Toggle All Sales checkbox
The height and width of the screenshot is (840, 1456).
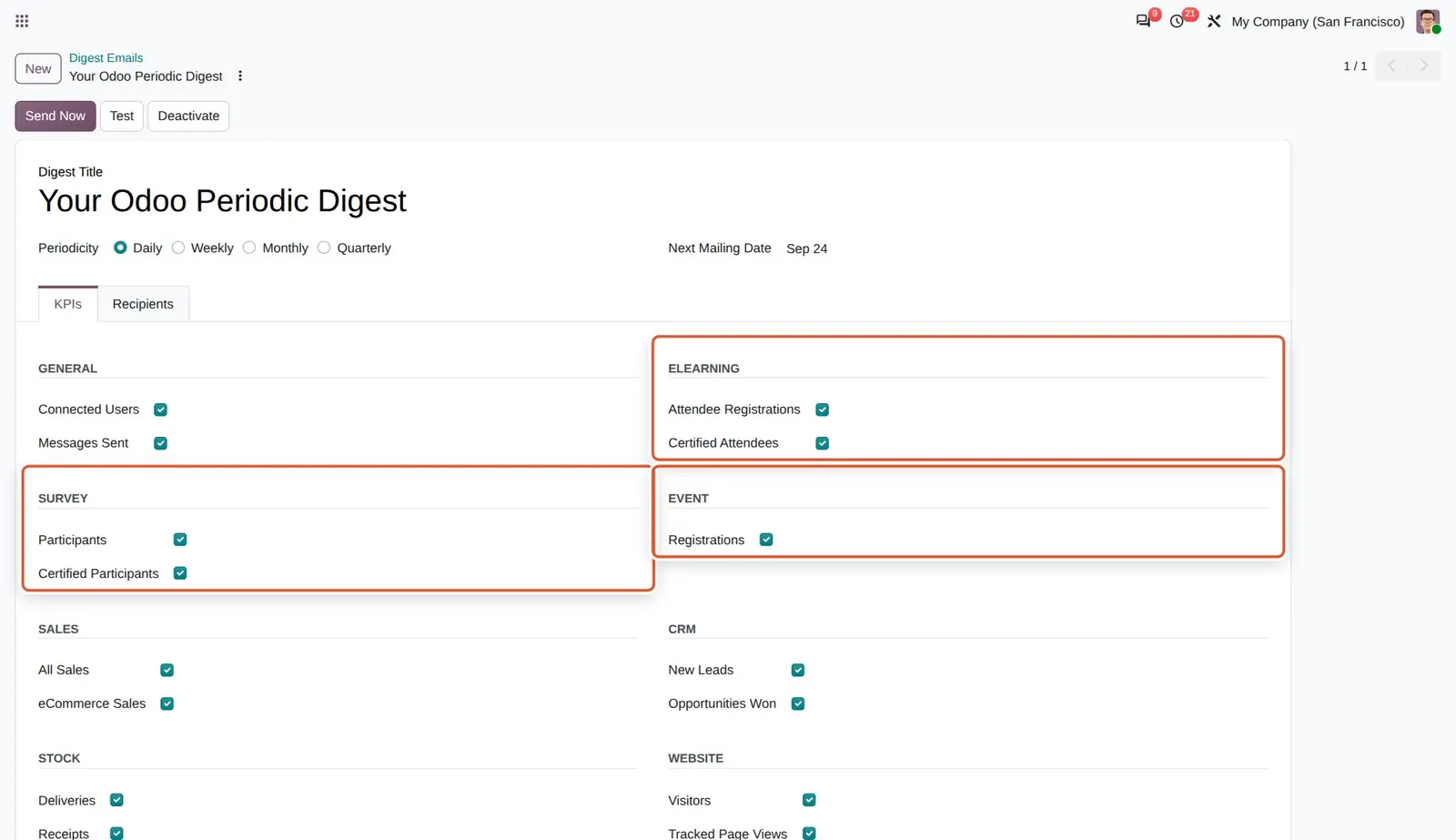[x=167, y=670]
